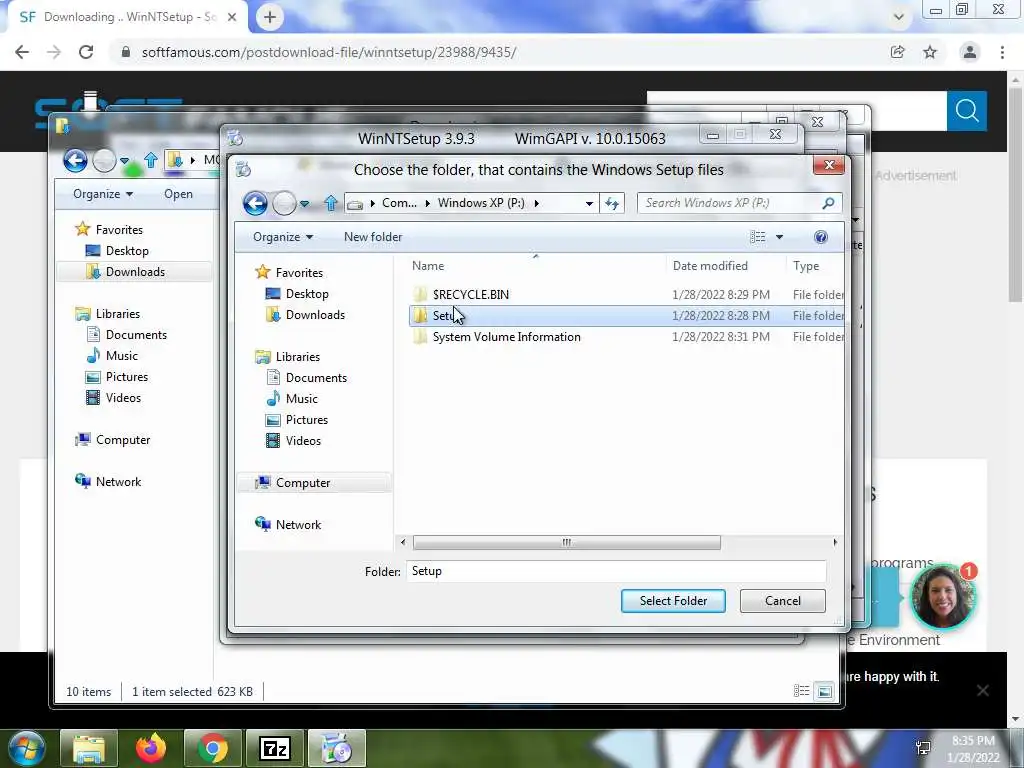The image size is (1024, 768).
Task: Cancel the folder selection dialog
Action: pyautogui.click(x=782, y=601)
